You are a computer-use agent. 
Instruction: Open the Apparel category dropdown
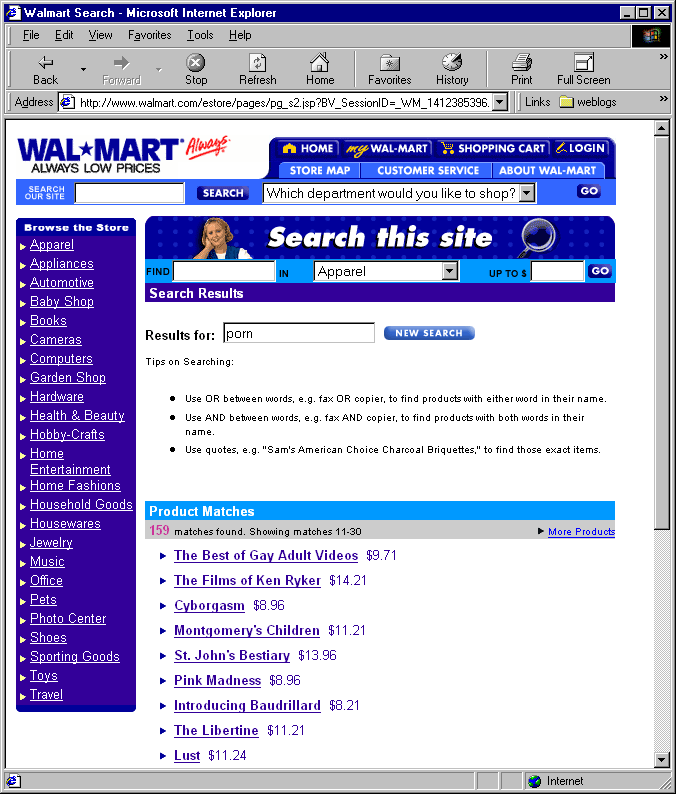(x=449, y=271)
